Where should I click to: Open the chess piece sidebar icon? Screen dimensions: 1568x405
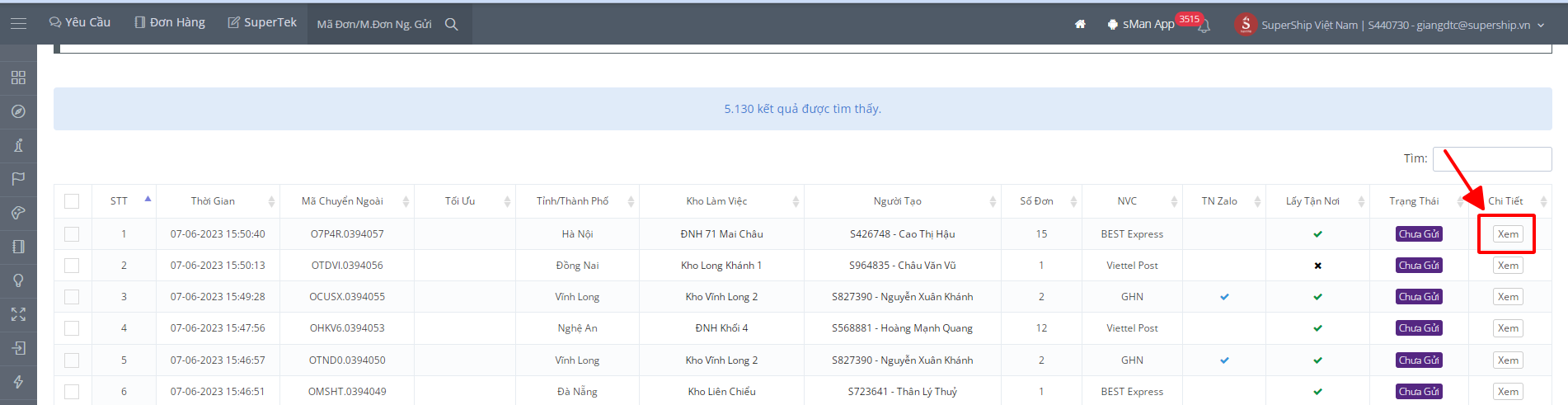coord(18,145)
